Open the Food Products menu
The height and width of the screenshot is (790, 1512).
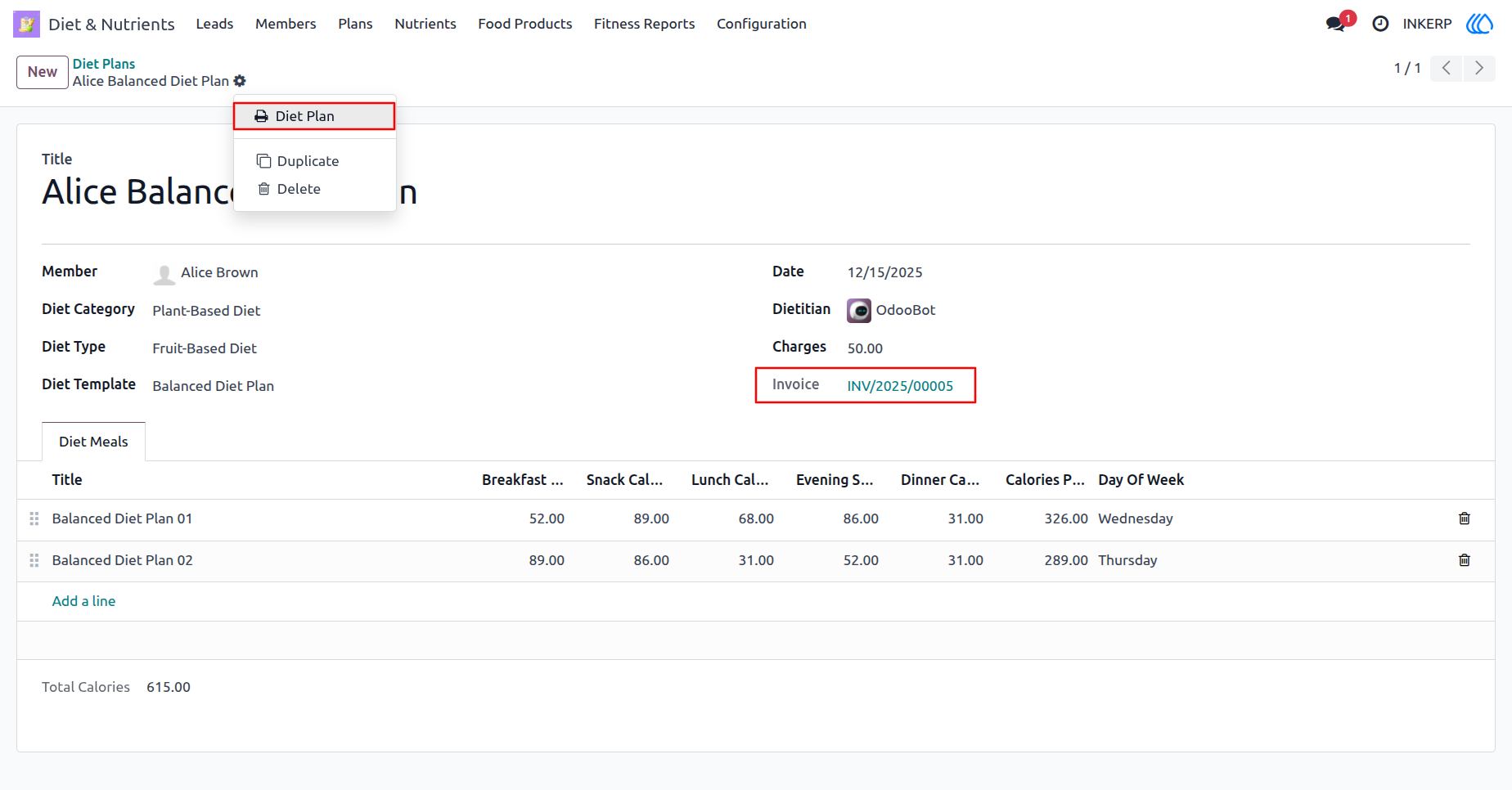[x=525, y=24]
